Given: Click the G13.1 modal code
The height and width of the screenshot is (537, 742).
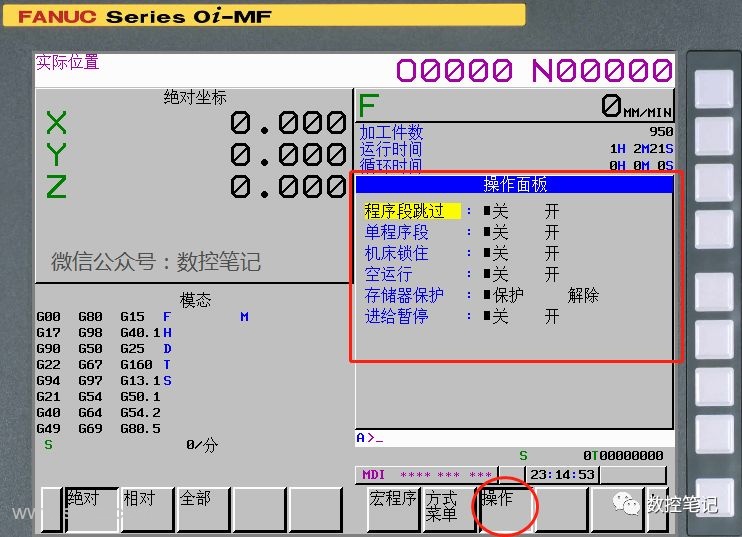Looking at the screenshot, I should (141, 380).
